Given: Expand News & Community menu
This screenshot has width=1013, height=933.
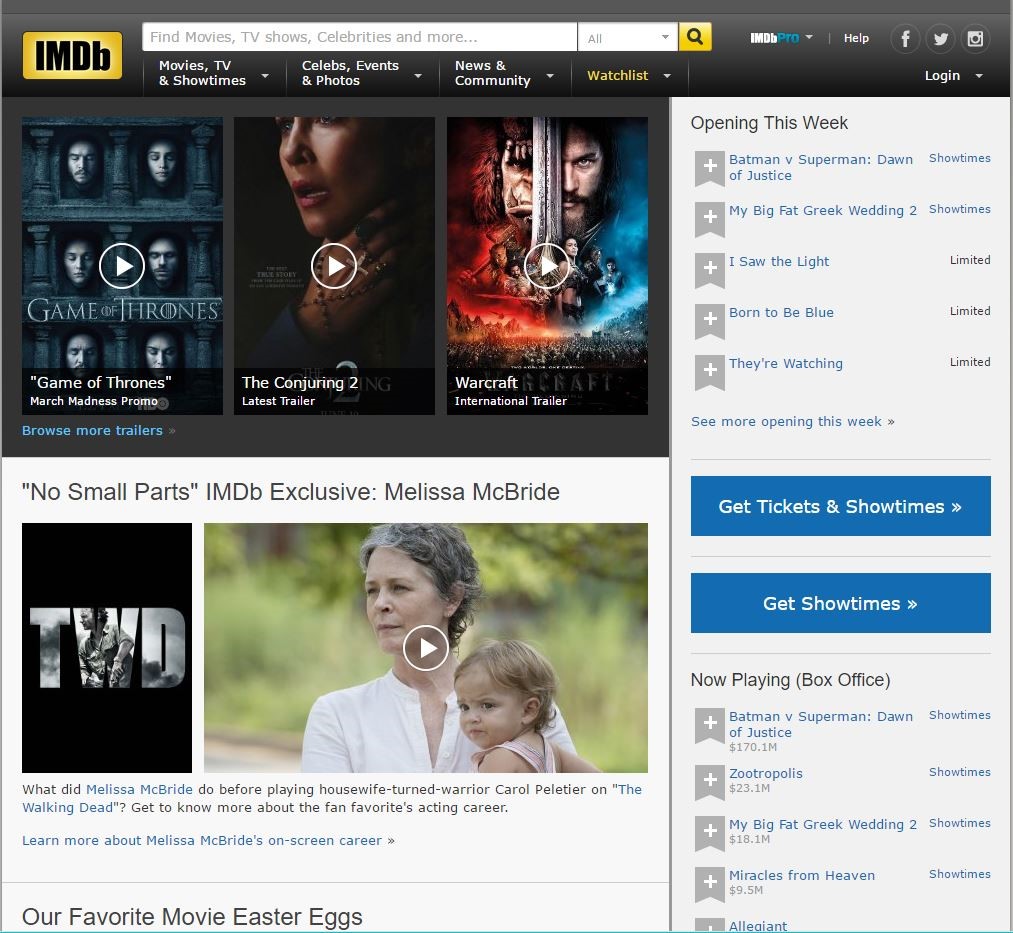Looking at the screenshot, I should [x=505, y=73].
